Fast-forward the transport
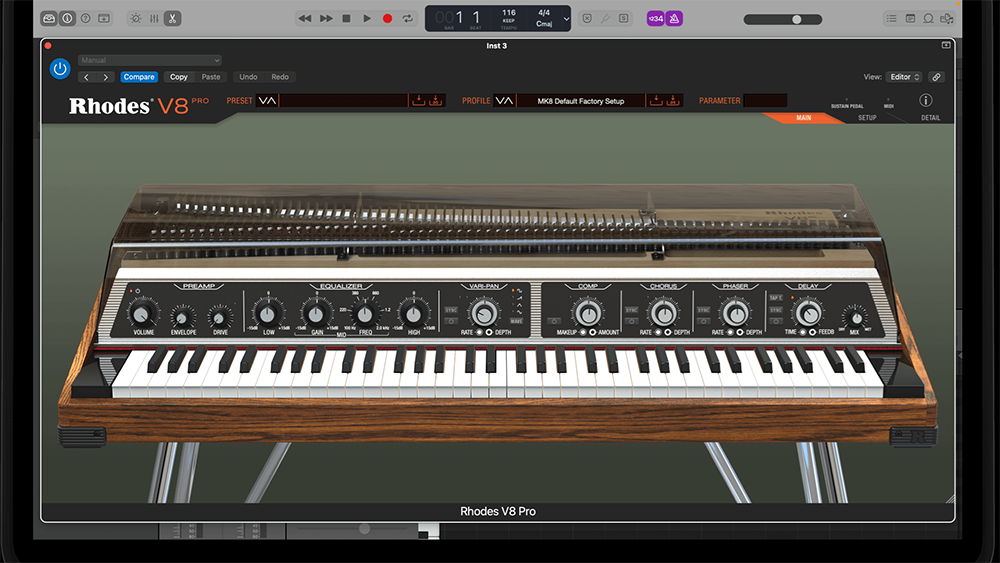 (x=326, y=18)
